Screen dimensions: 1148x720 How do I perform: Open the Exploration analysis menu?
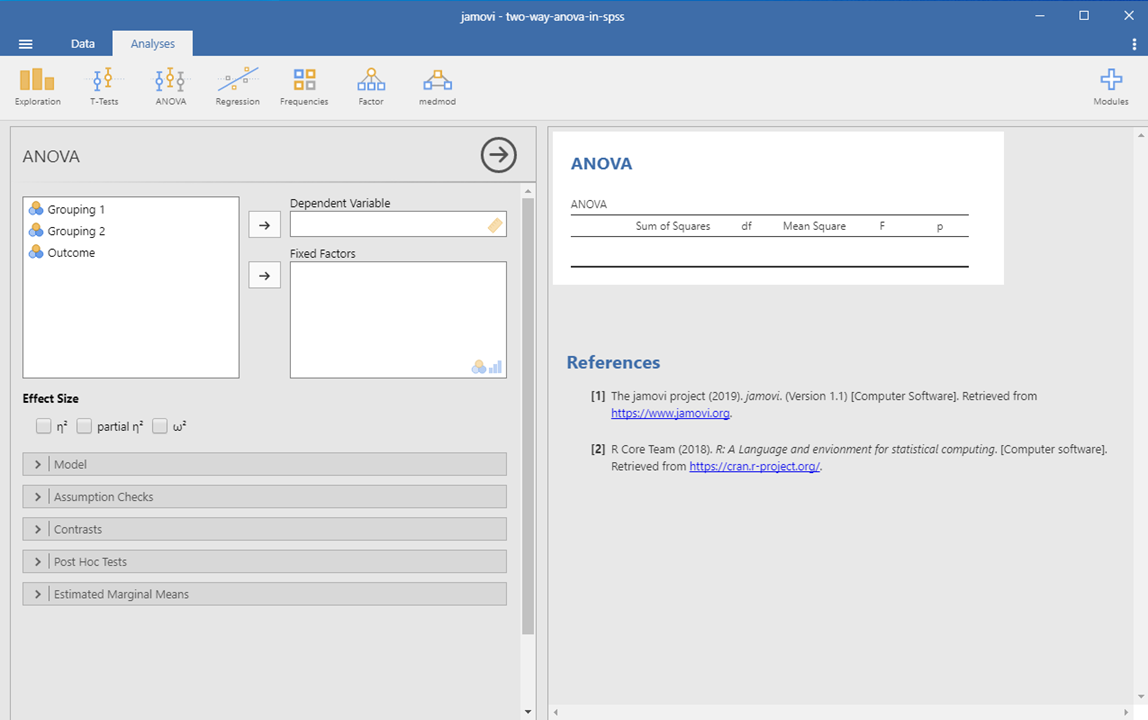37,87
